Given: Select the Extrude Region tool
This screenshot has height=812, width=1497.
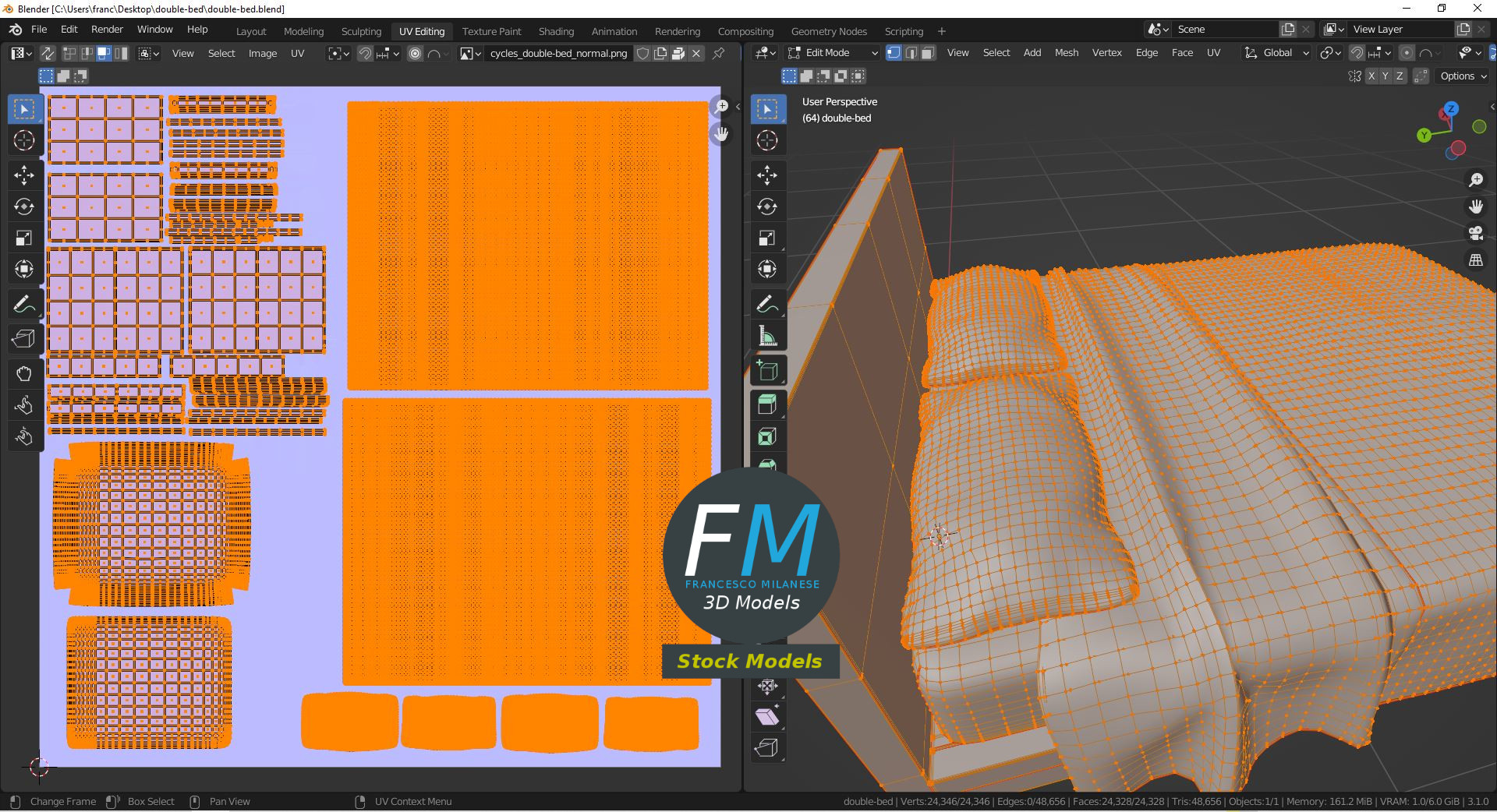Looking at the screenshot, I should click(767, 404).
